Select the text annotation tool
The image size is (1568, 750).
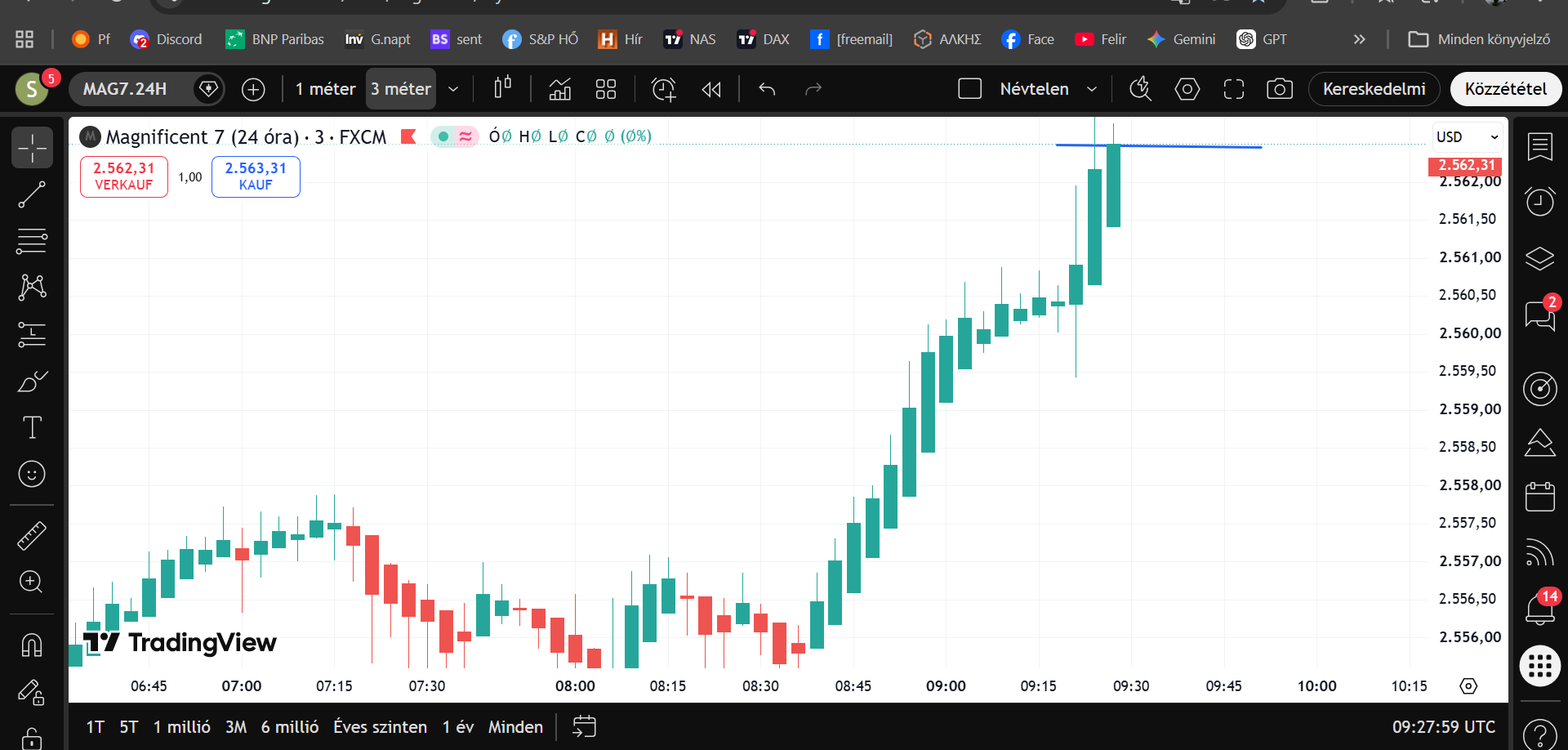coord(32,427)
